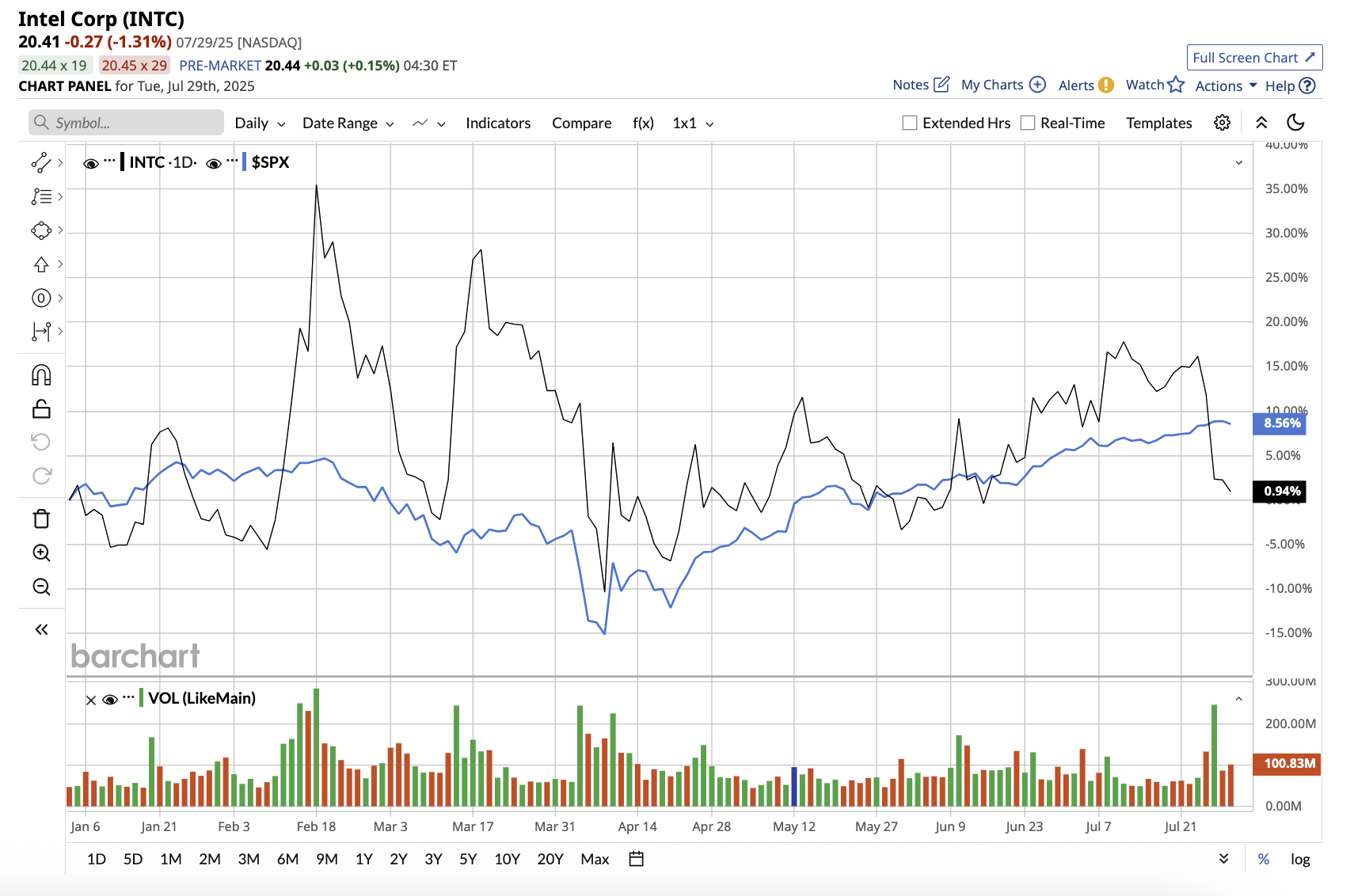Open the Templates menu

(1159, 123)
